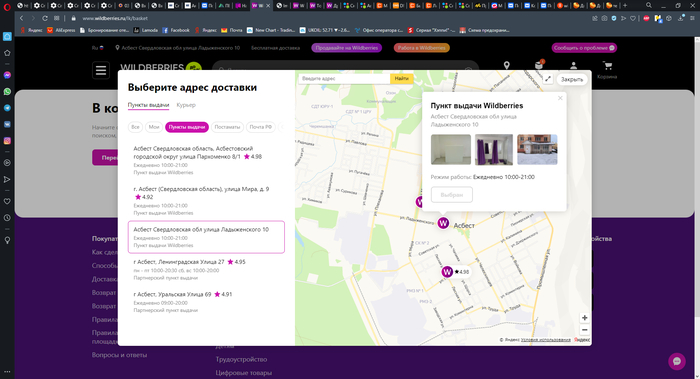700x379 pixels.
Task: Click the tab search magnifier icon
Action: pos(649,5)
